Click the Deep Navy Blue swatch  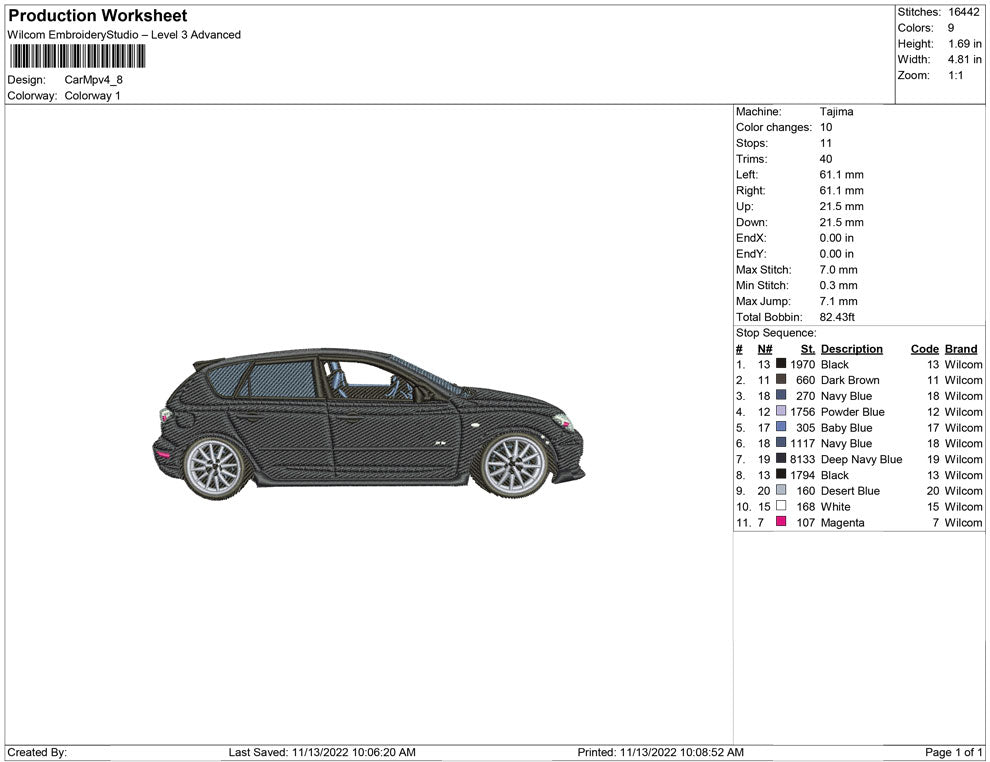[x=781, y=459]
